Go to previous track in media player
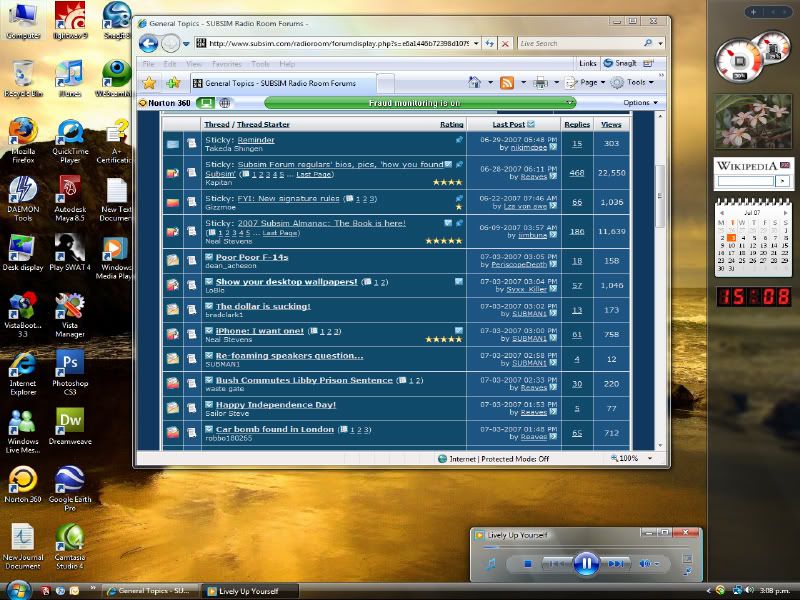Screen dimensions: 800x600 click(556, 564)
